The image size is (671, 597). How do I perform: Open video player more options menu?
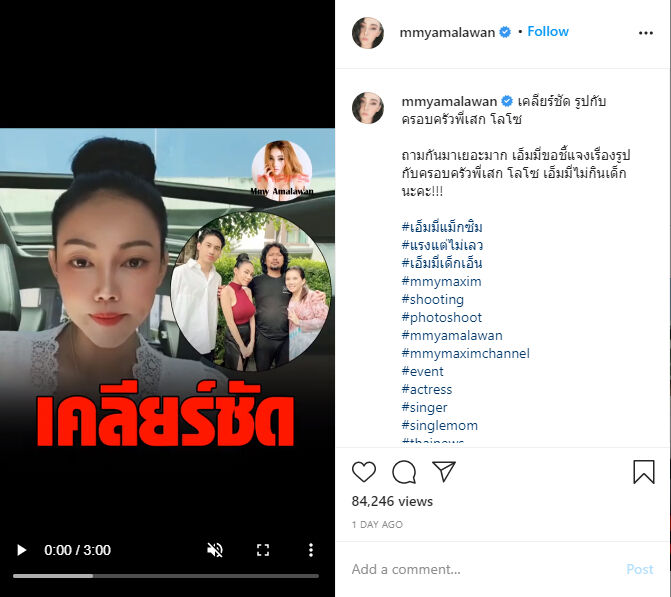click(x=311, y=550)
